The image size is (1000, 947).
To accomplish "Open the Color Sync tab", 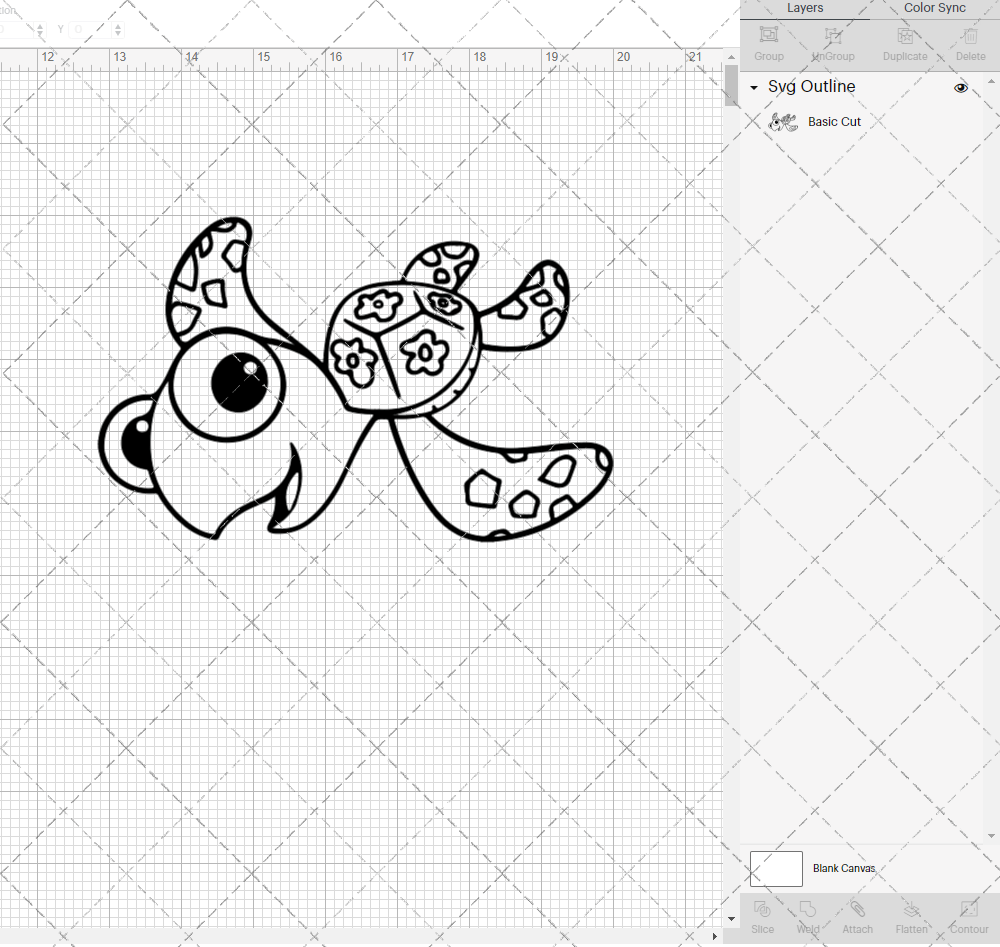I will tap(934, 8).
